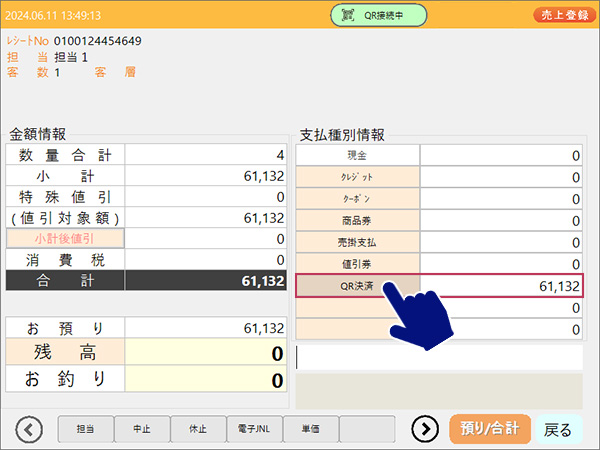The width and height of the screenshot is (600, 450).
Task: Select 値引券 payment type
Action: point(357,264)
